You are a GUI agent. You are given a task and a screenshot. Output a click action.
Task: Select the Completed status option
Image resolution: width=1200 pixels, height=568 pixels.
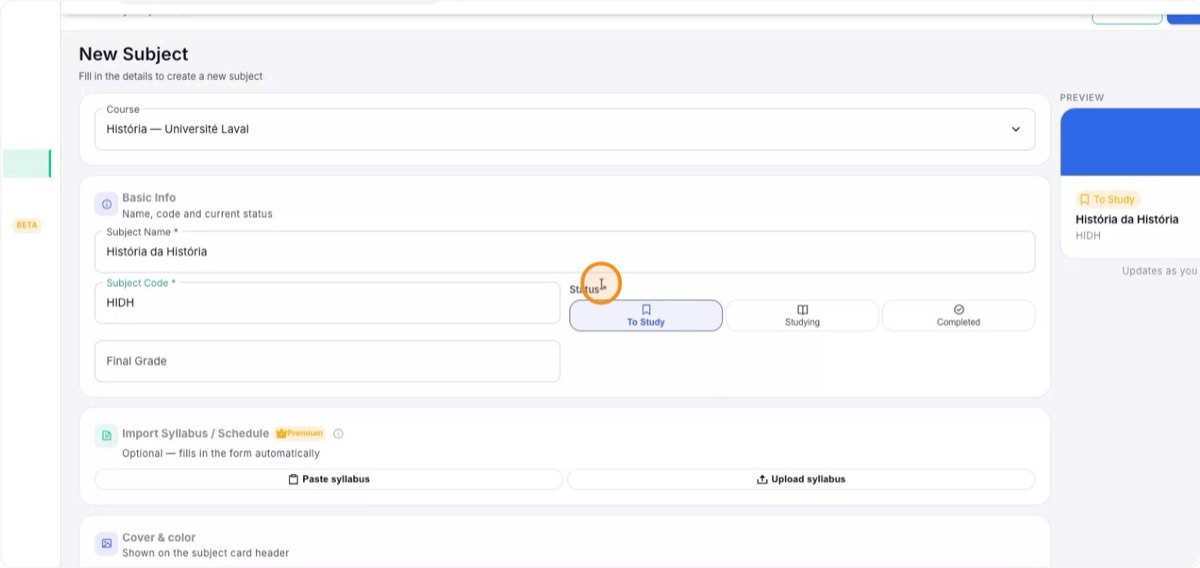pyautogui.click(x=958, y=315)
